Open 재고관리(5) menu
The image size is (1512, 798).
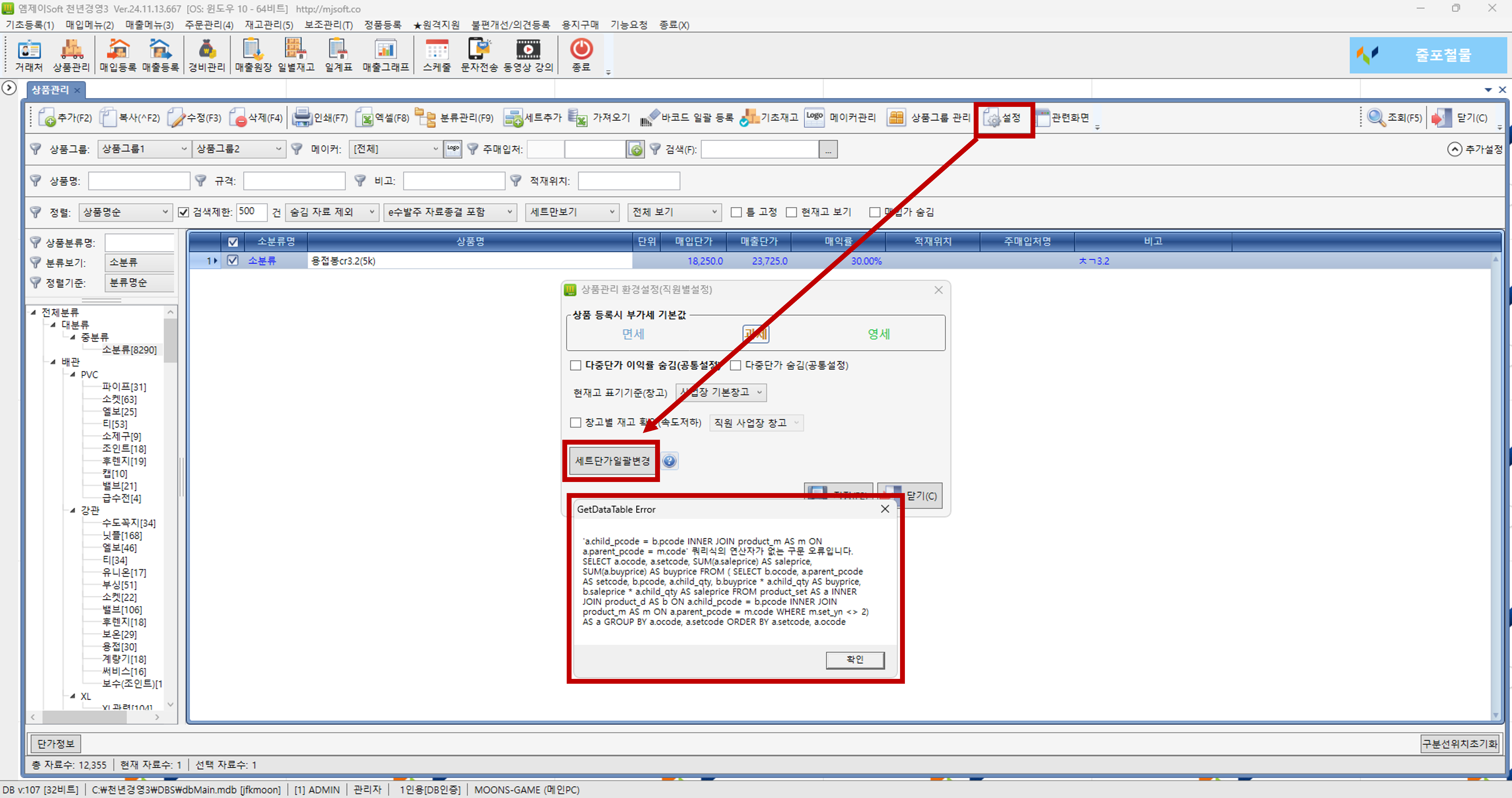click(269, 25)
